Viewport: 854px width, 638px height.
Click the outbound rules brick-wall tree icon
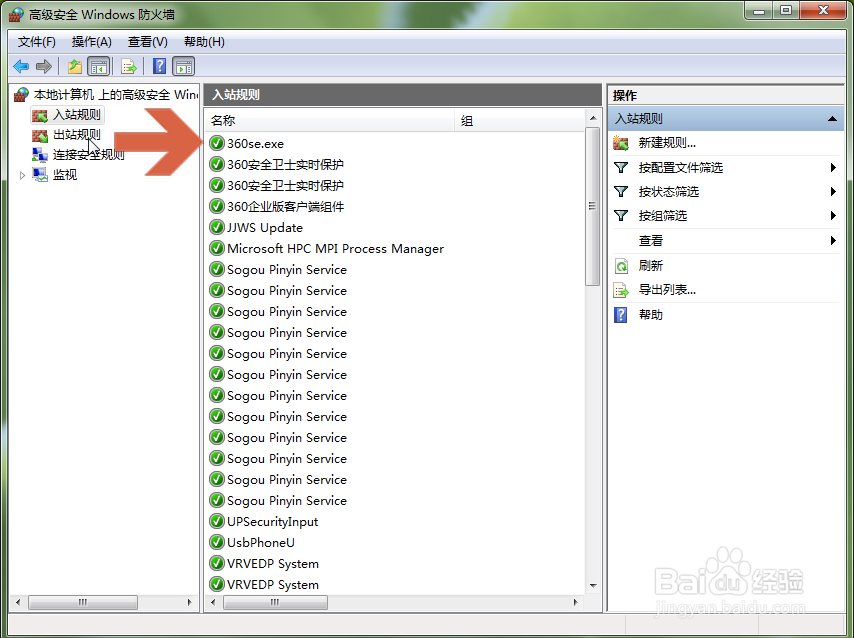pyautogui.click(x=40, y=136)
